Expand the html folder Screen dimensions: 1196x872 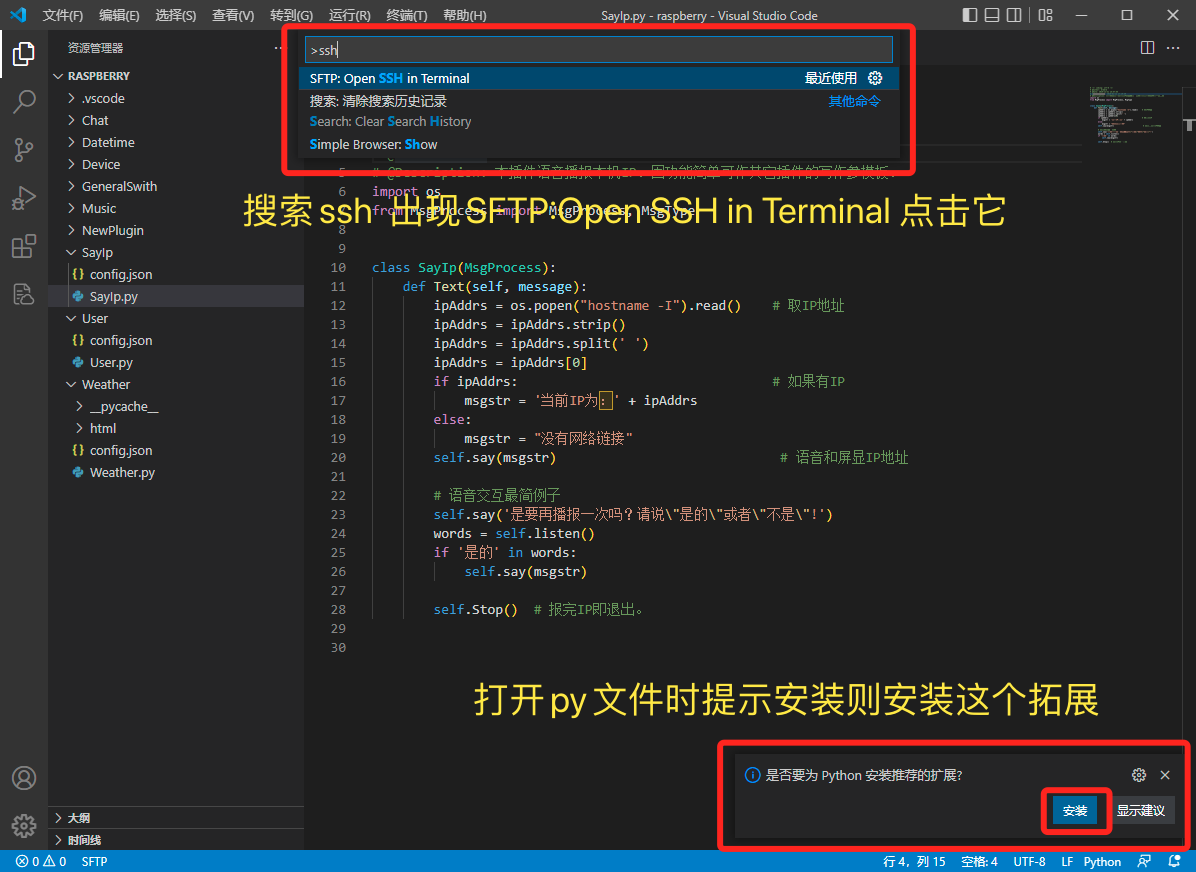[175, 429]
